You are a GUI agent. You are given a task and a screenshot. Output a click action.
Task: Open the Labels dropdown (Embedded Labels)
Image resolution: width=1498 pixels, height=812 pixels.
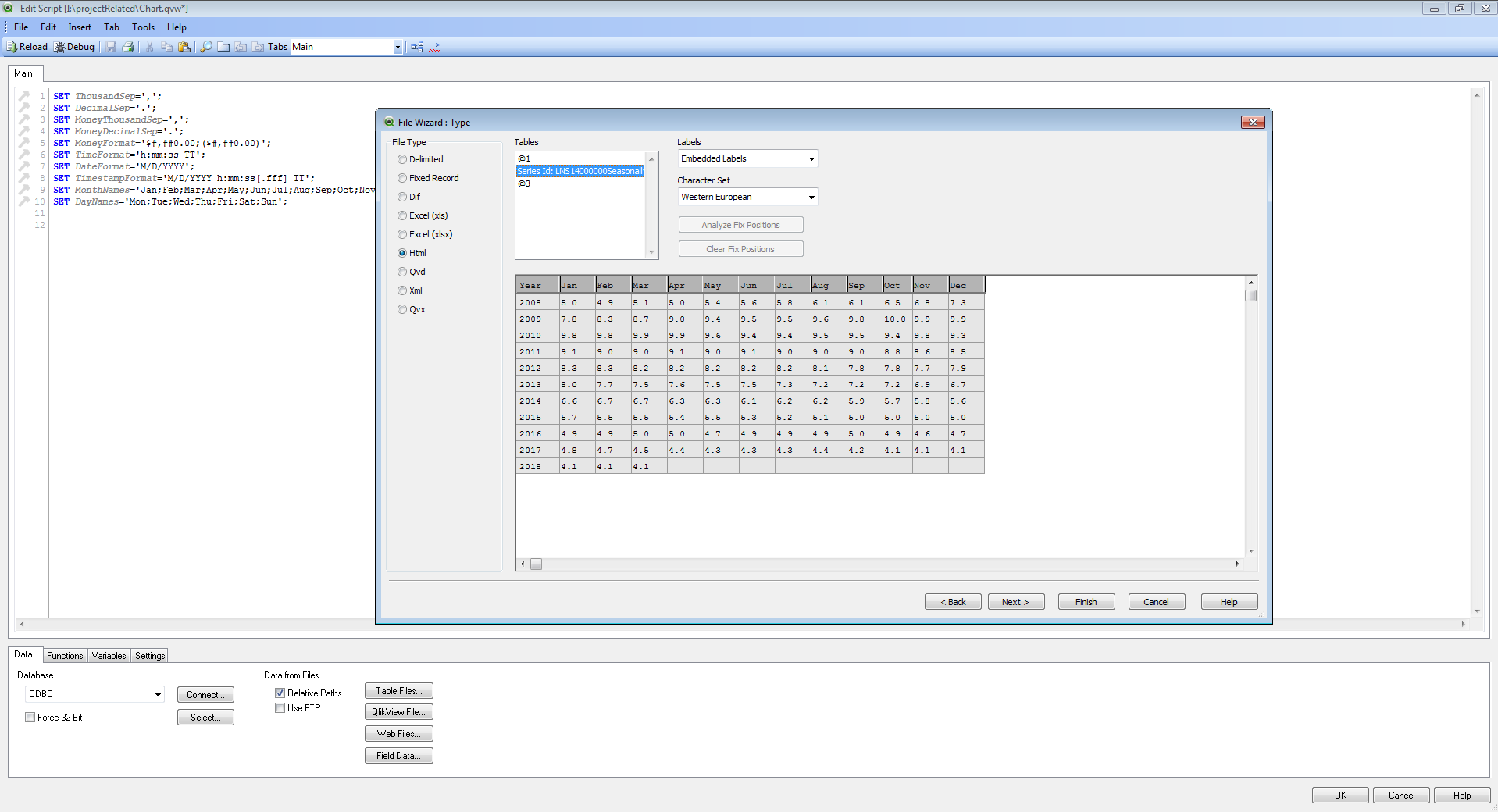[747, 158]
